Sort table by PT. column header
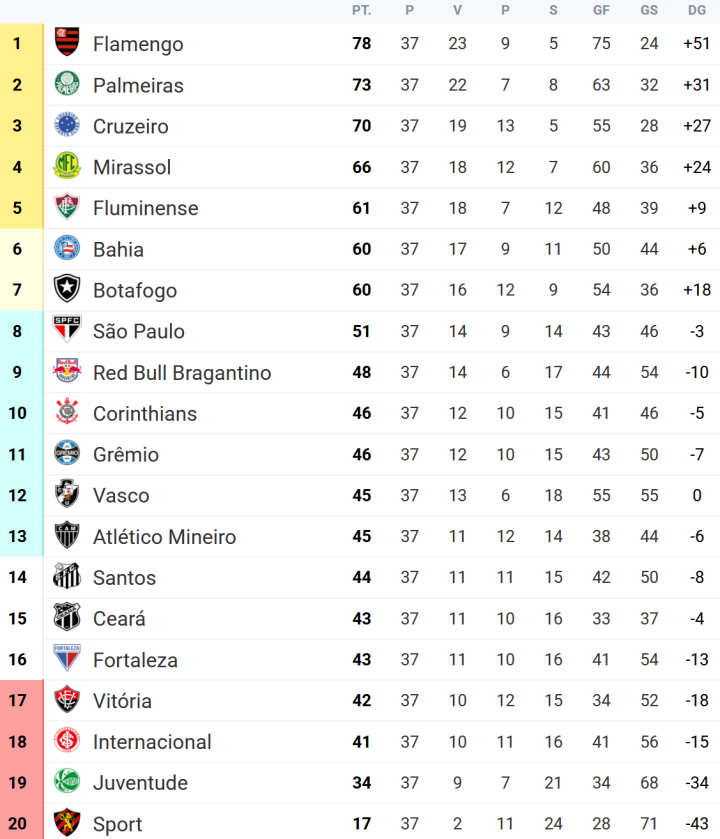 [361, 10]
